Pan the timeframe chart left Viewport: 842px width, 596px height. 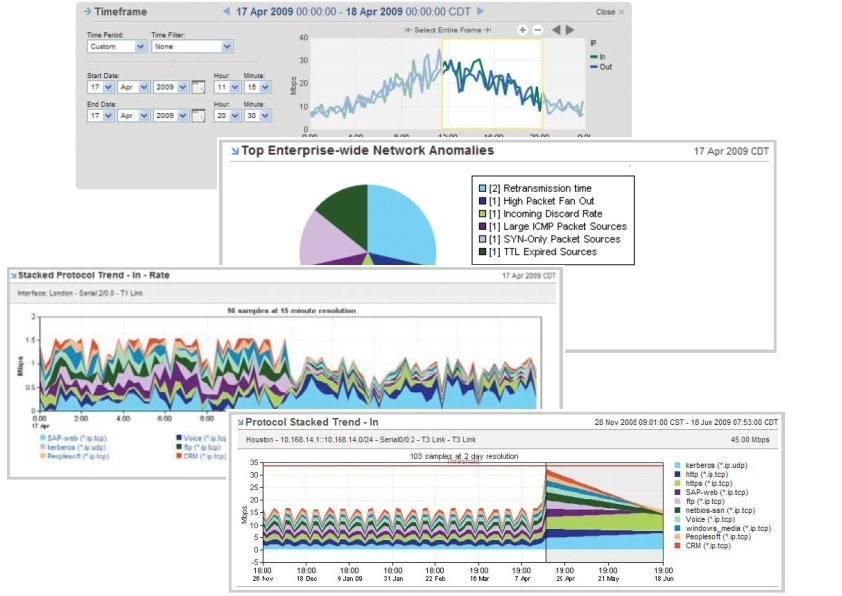556,30
